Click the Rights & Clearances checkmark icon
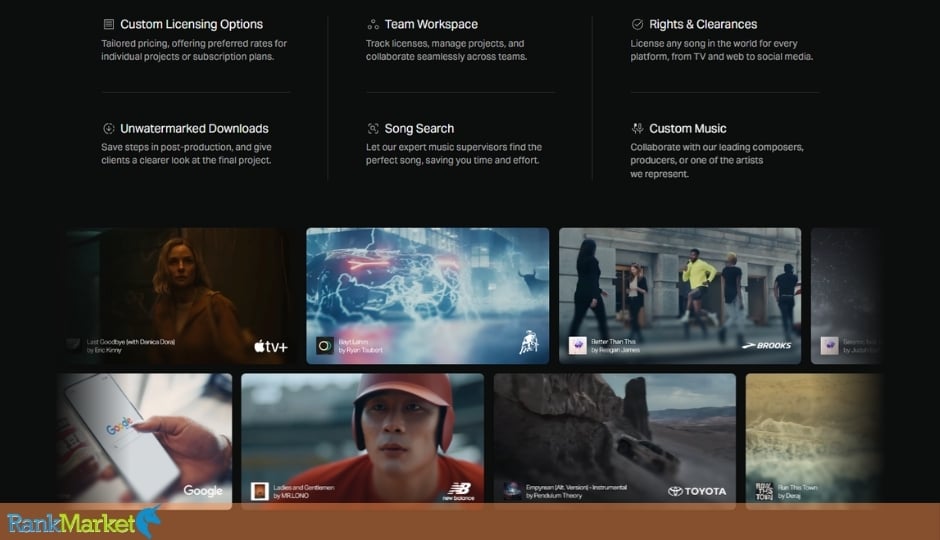 click(637, 25)
